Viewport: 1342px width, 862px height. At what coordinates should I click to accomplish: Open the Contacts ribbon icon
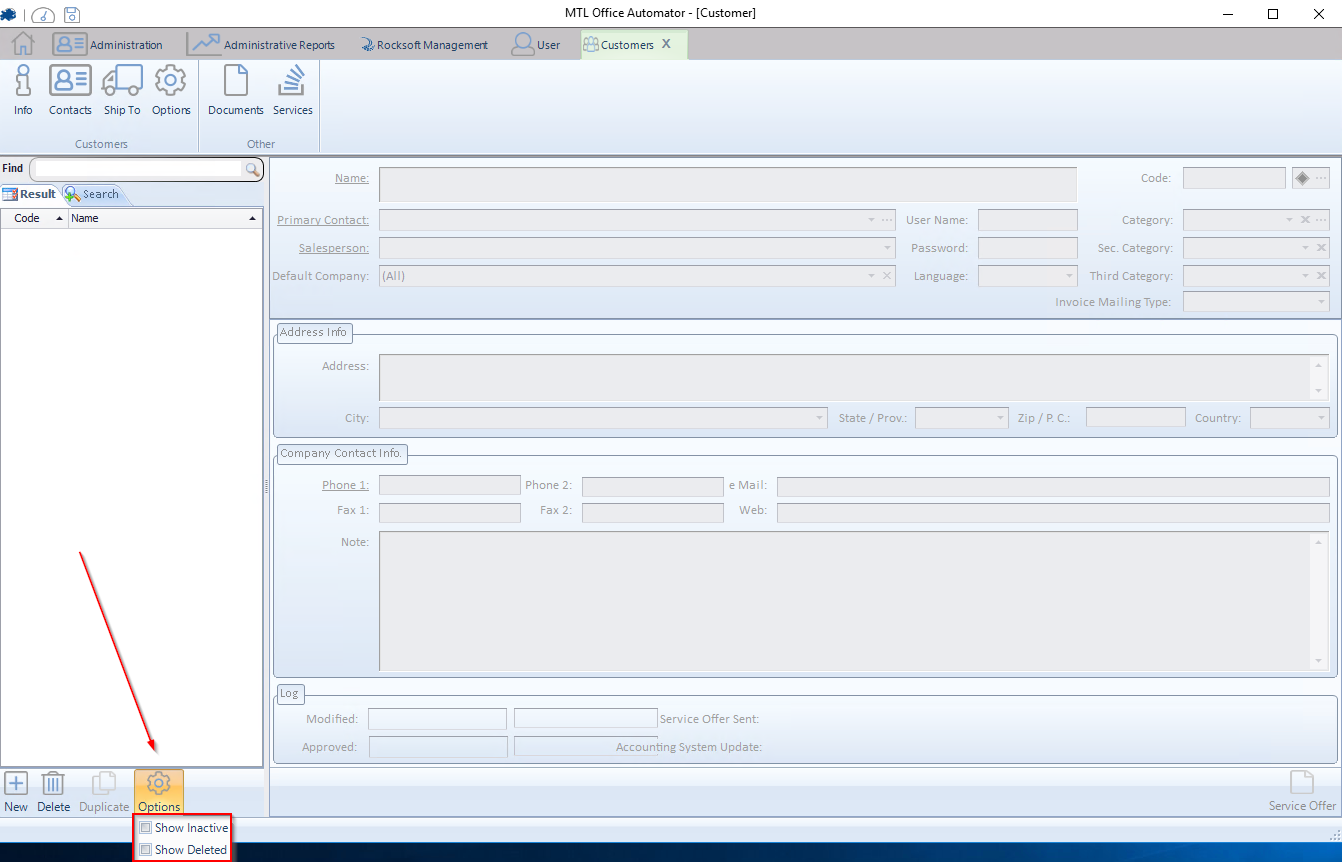[x=70, y=90]
